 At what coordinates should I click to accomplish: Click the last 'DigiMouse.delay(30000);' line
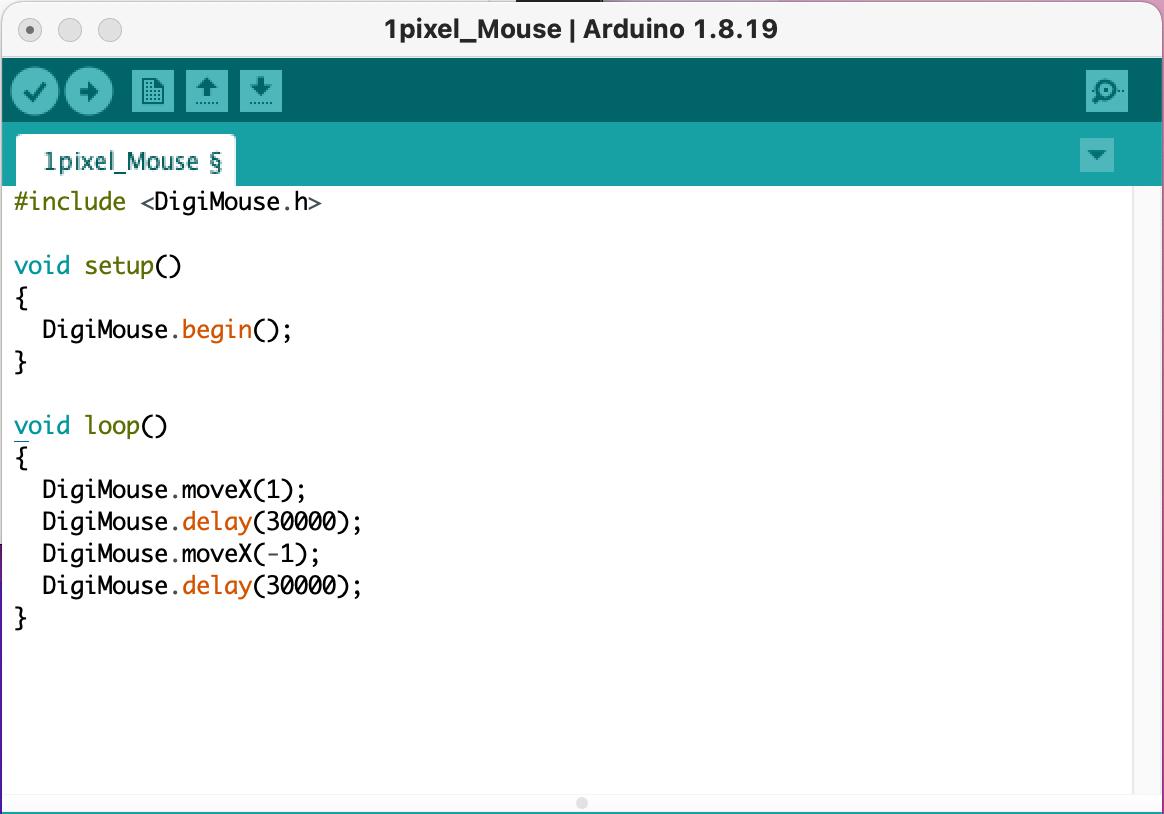(202, 585)
